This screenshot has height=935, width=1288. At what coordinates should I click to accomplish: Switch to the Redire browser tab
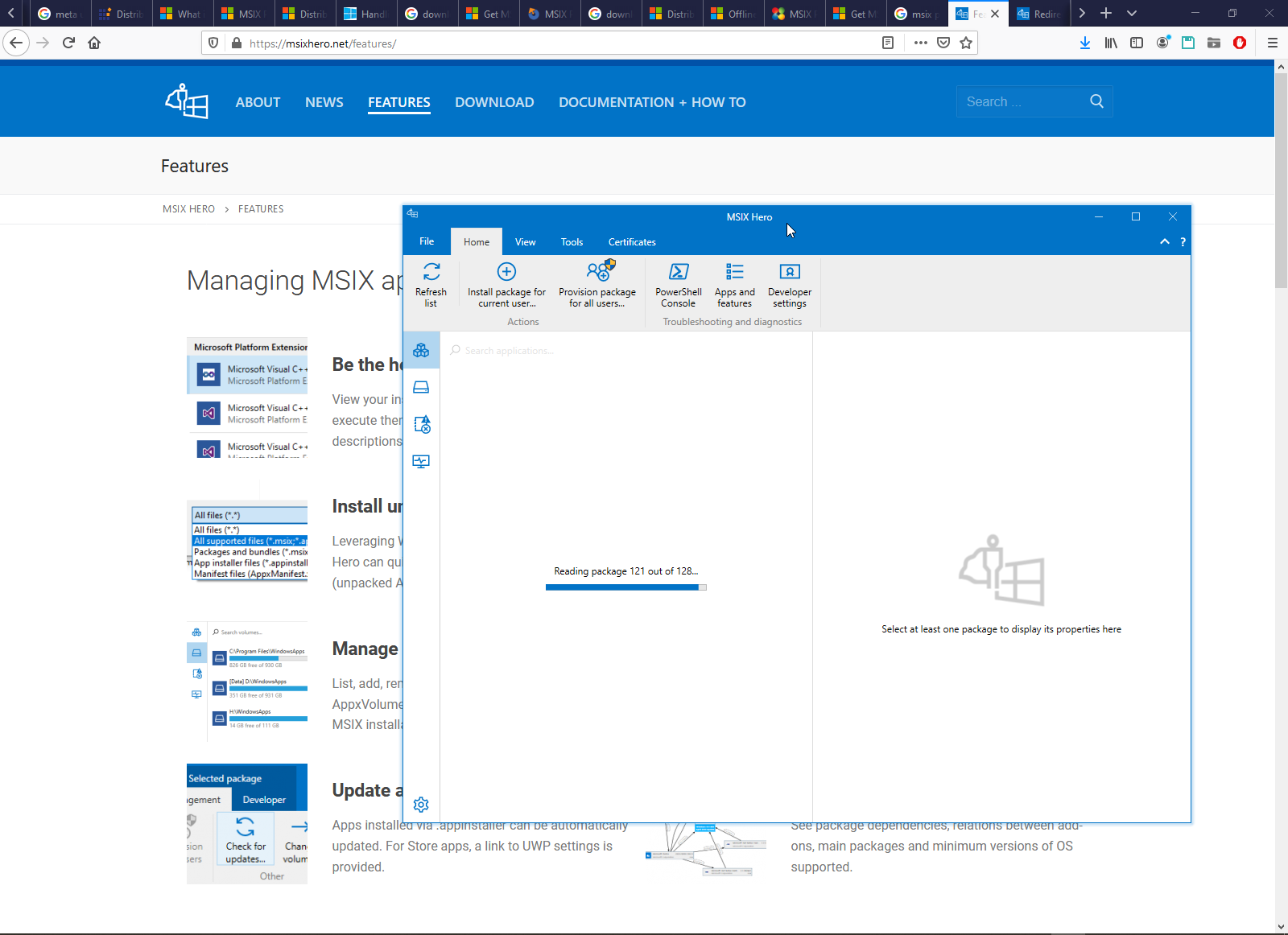[x=1039, y=14]
